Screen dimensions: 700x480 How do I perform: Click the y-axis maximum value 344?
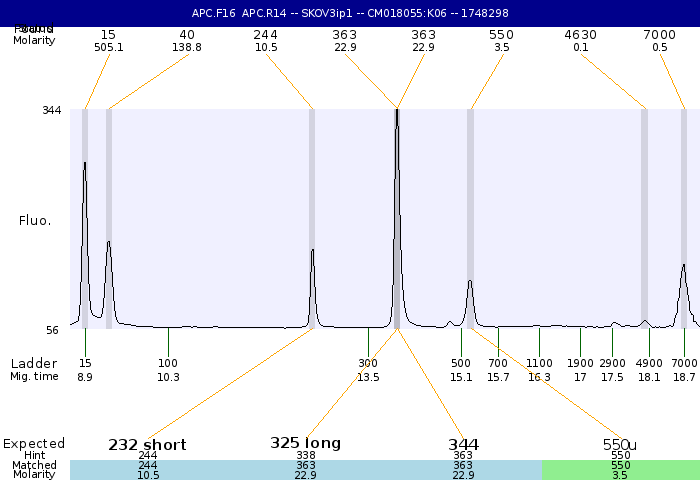click(x=51, y=110)
